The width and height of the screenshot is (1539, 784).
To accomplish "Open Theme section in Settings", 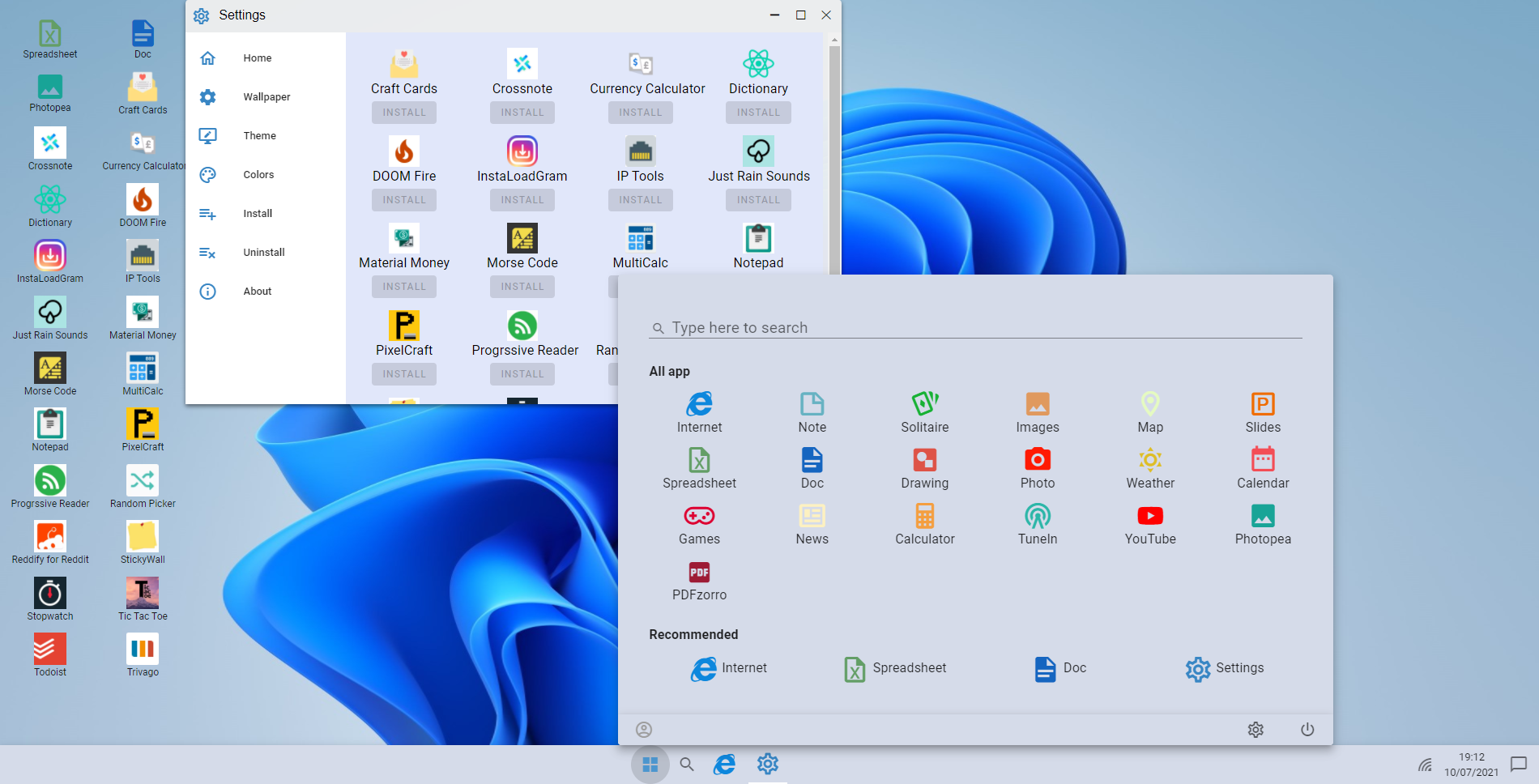I will [x=266, y=136].
